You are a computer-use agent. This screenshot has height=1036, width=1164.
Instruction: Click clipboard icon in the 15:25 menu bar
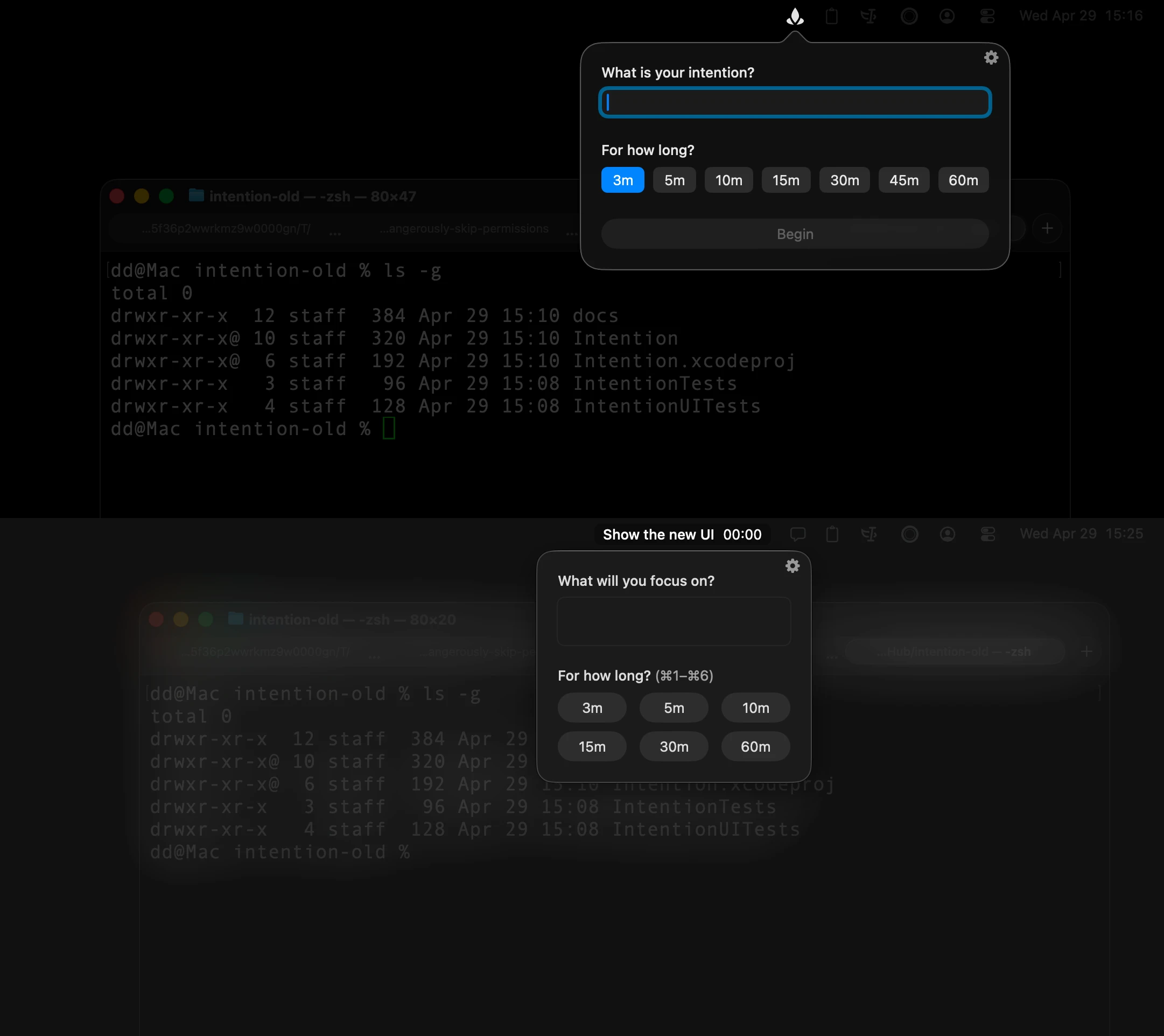tap(832, 534)
